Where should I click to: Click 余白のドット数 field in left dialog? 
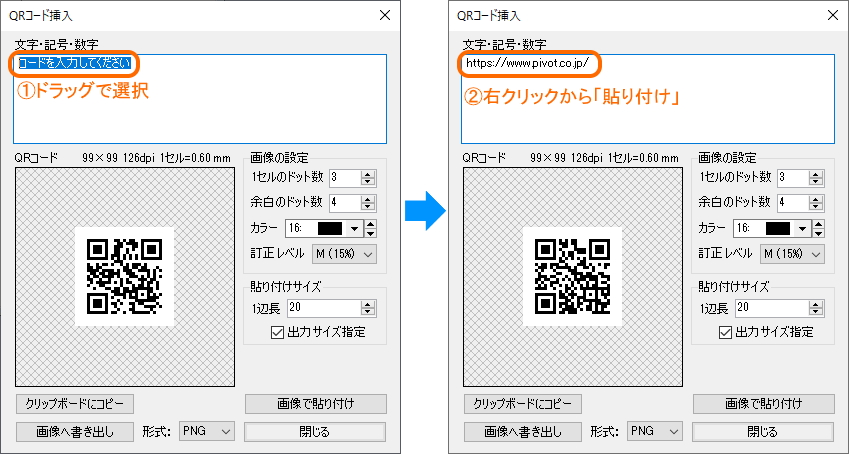coord(345,202)
